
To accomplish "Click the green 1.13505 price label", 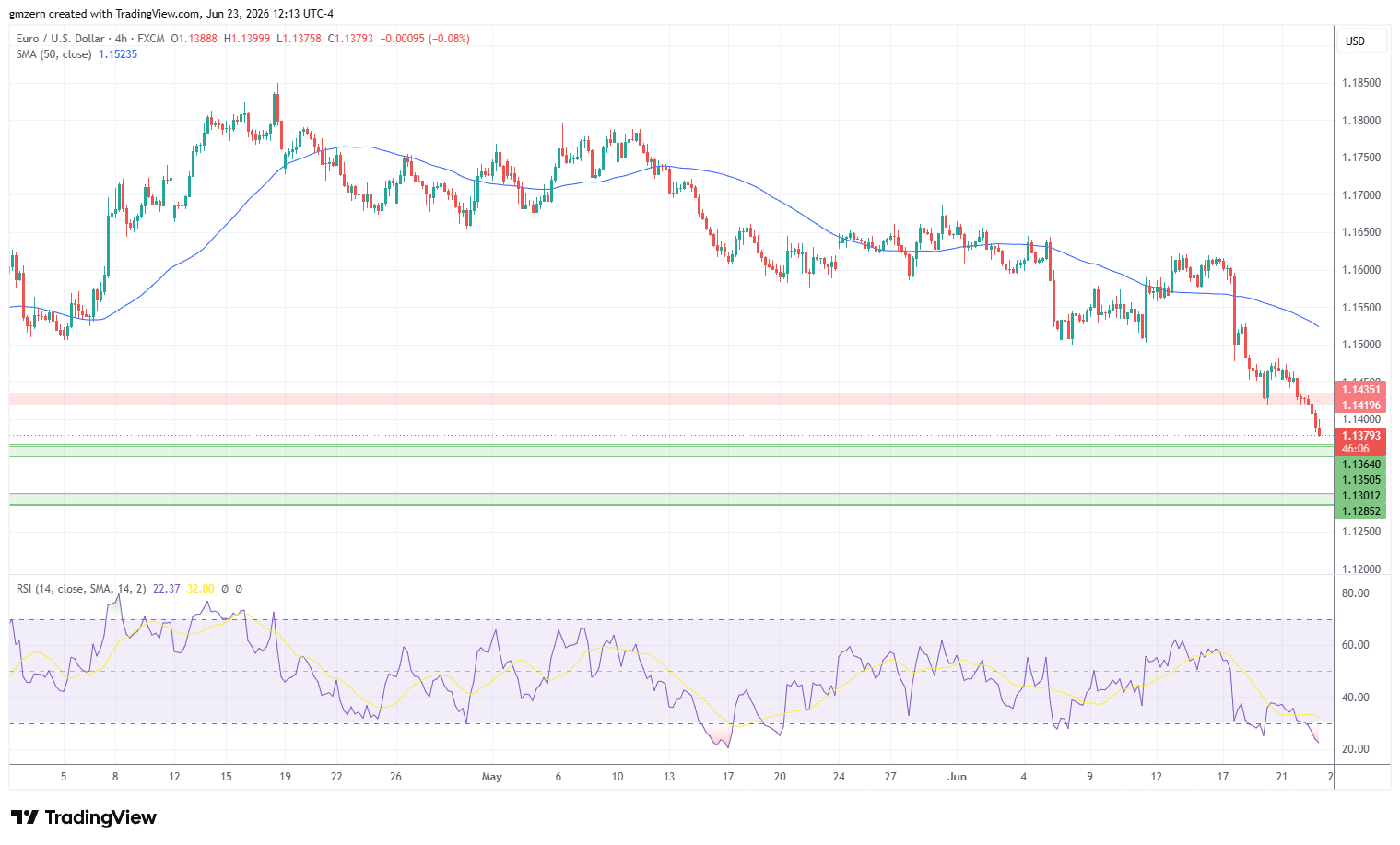I will (x=1361, y=480).
